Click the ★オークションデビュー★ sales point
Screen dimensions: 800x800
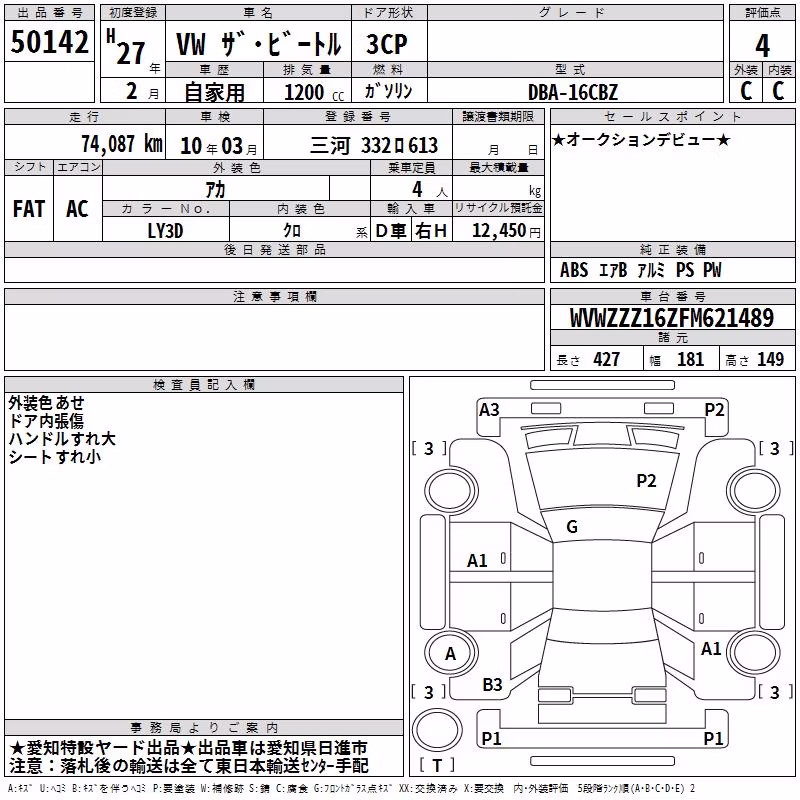641,139
